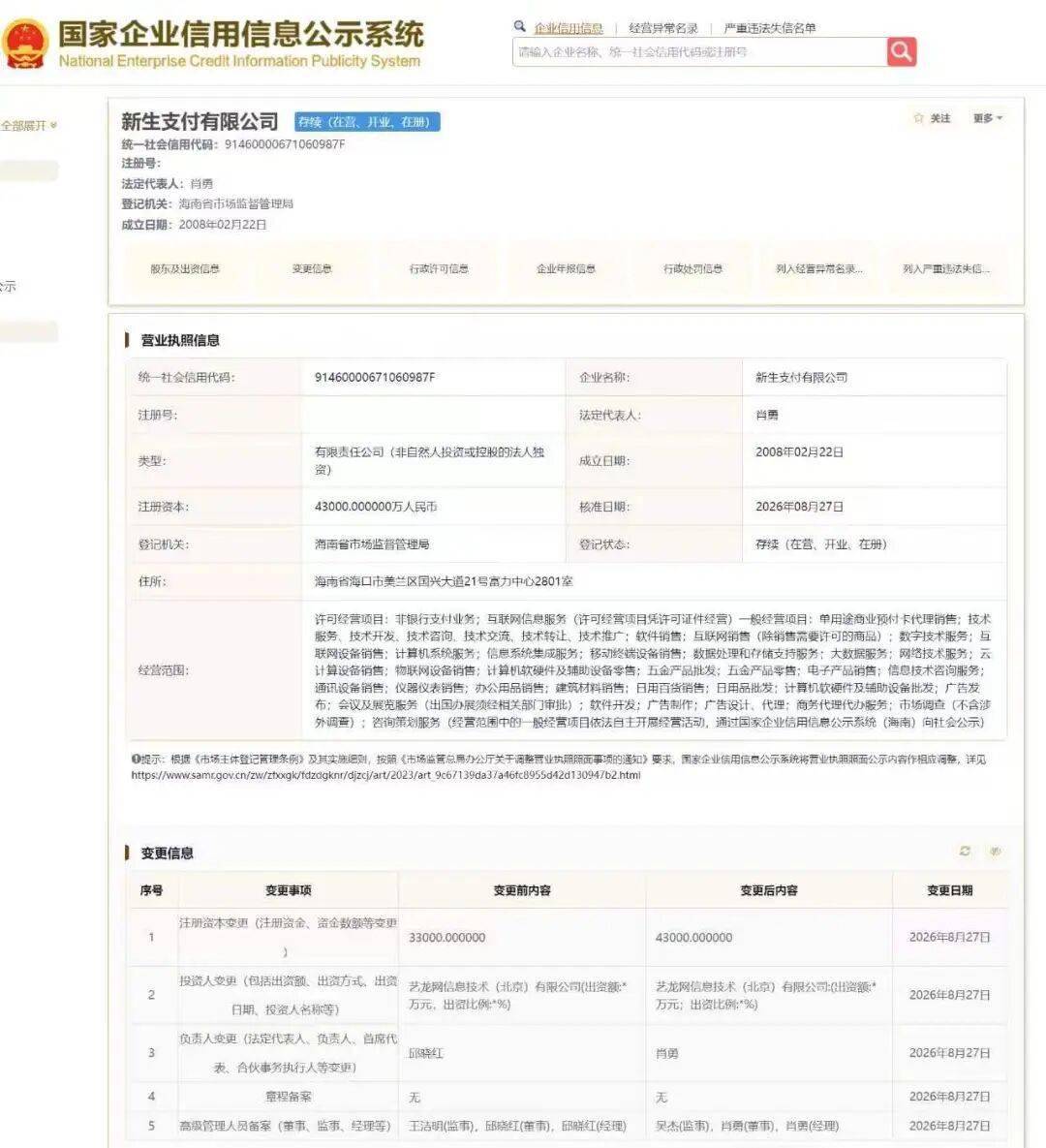Select the 严重违法失信名单 search tab
Image resolution: width=1046 pixels, height=1148 pixels.
[x=769, y=28]
